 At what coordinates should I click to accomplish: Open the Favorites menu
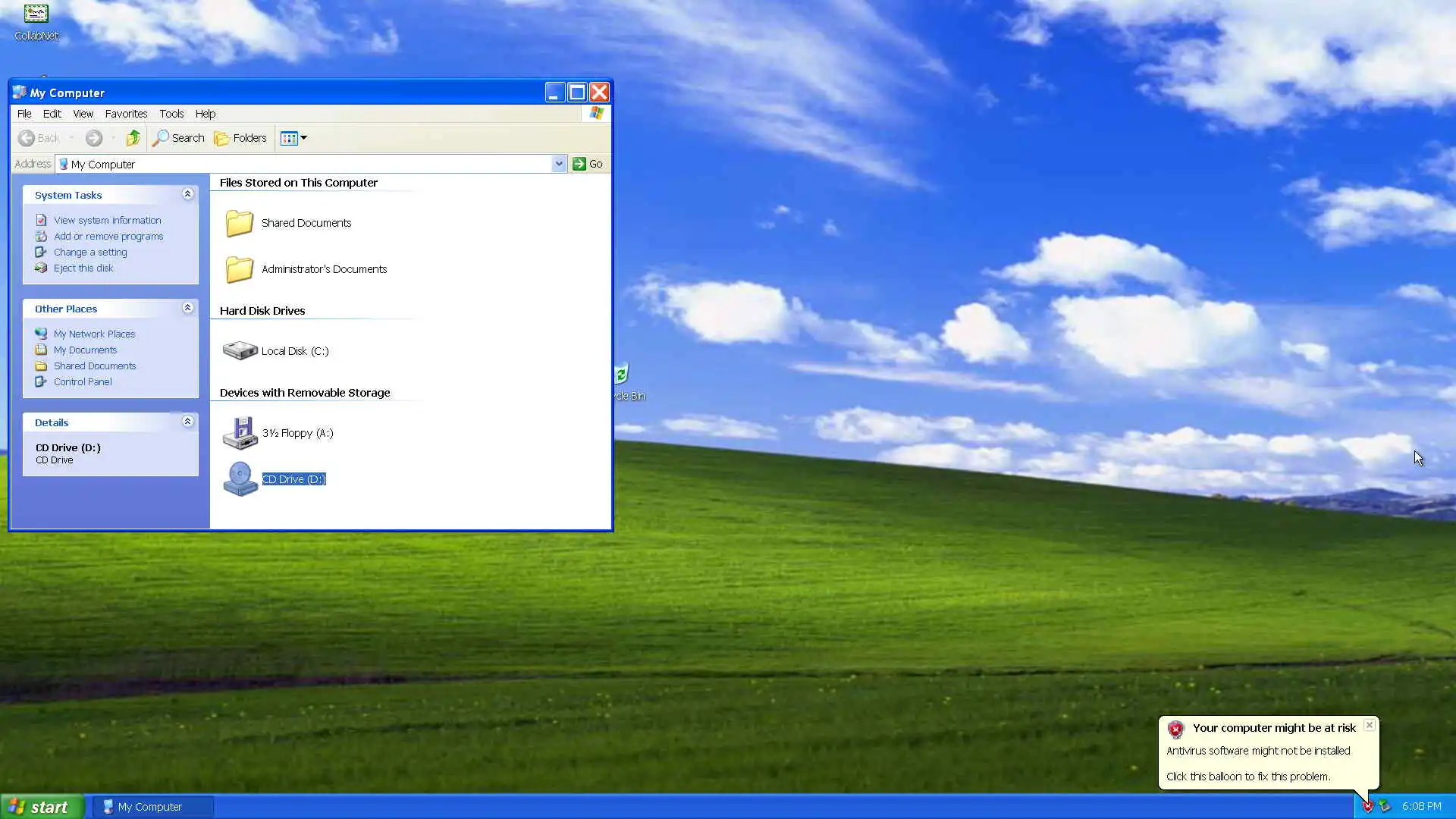[x=126, y=114]
